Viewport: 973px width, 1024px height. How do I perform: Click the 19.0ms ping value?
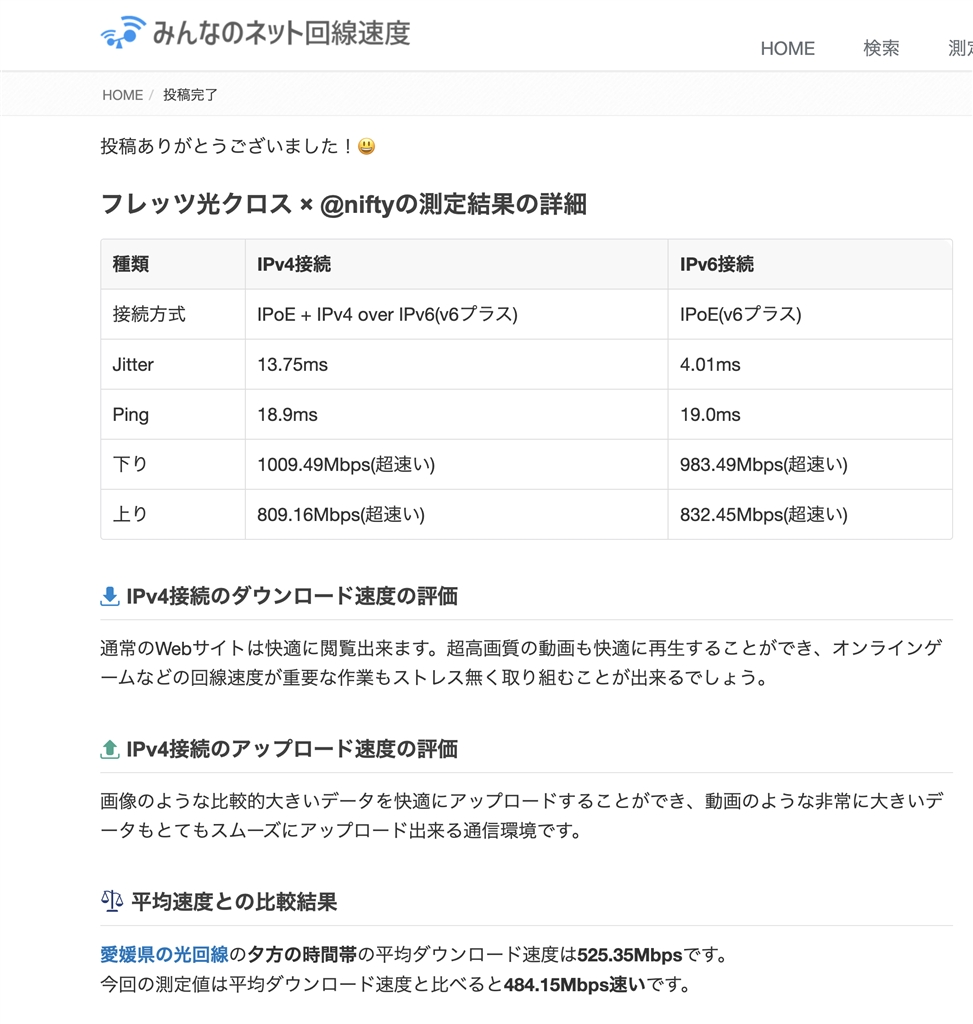pos(710,415)
